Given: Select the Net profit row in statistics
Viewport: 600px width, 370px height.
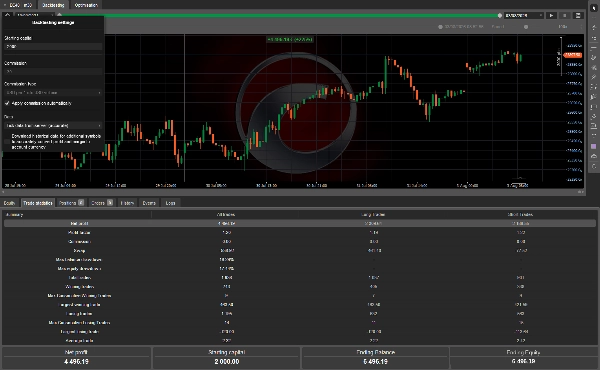Looking at the screenshot, I should pos(300,223).
